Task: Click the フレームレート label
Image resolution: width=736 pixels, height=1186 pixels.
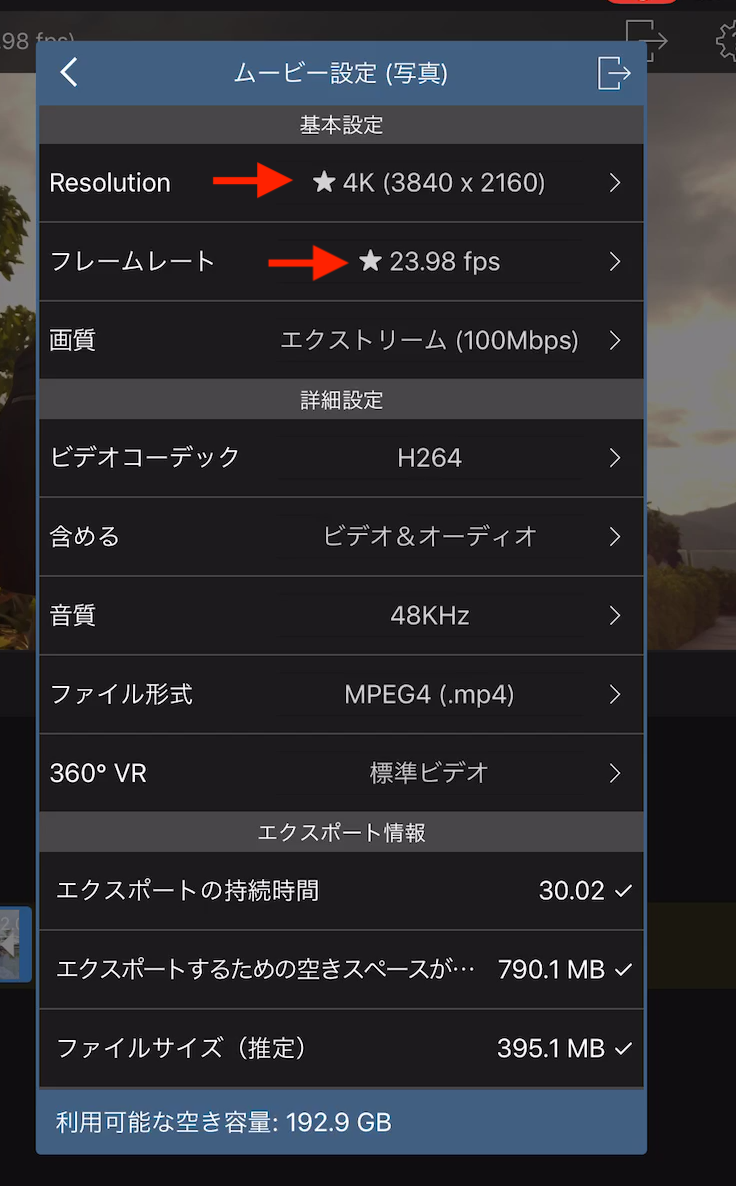Action: point(132,262)
